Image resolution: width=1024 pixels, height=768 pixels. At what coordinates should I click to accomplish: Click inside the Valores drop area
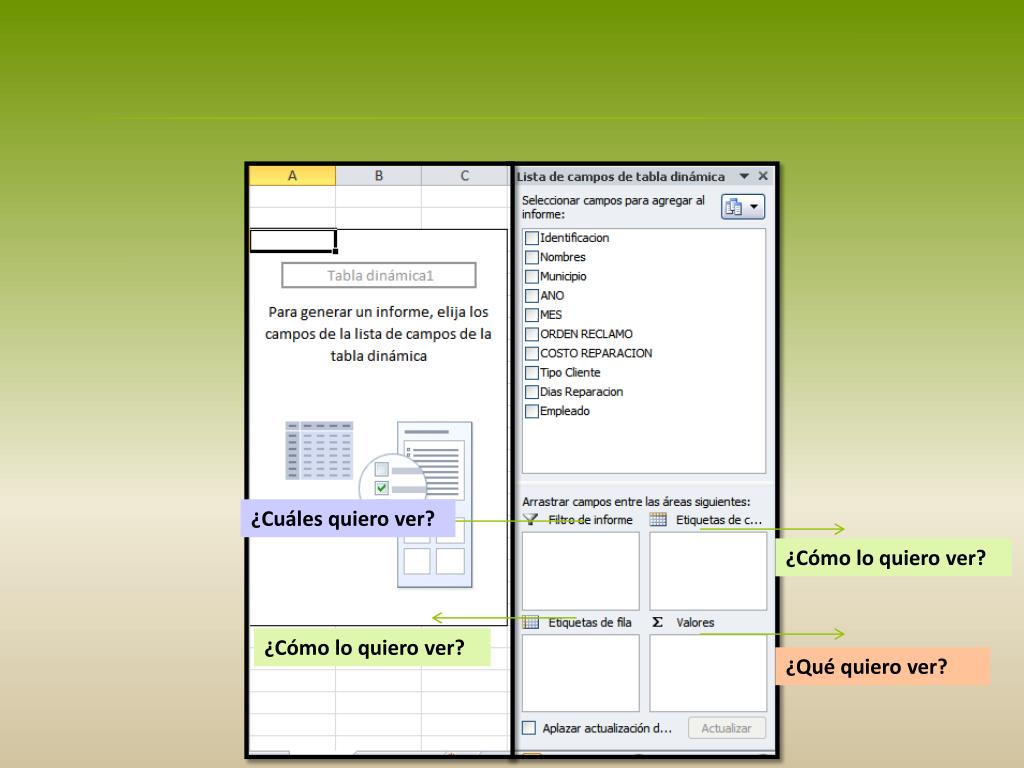[708, 673]
